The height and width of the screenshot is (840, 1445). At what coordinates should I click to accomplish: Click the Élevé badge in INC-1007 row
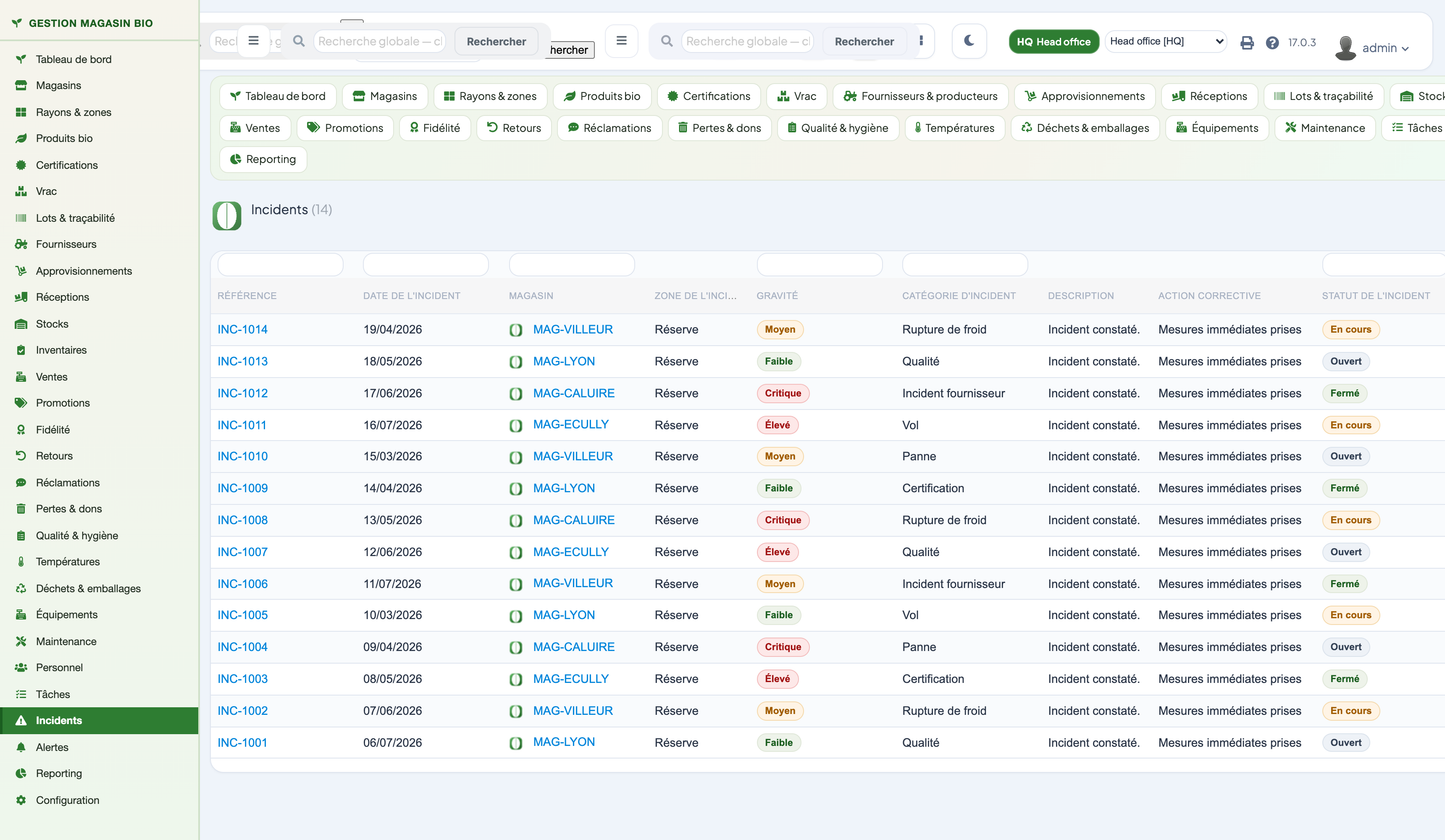[778, 552]
